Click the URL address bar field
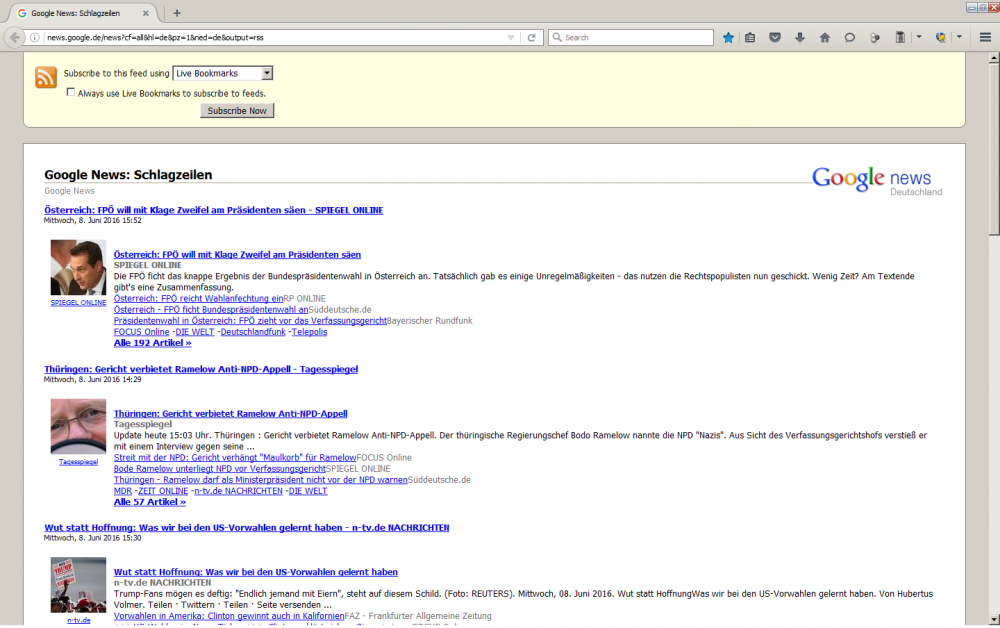The image size is (1000, 628). pyautogui.click(x=274, y=38)
